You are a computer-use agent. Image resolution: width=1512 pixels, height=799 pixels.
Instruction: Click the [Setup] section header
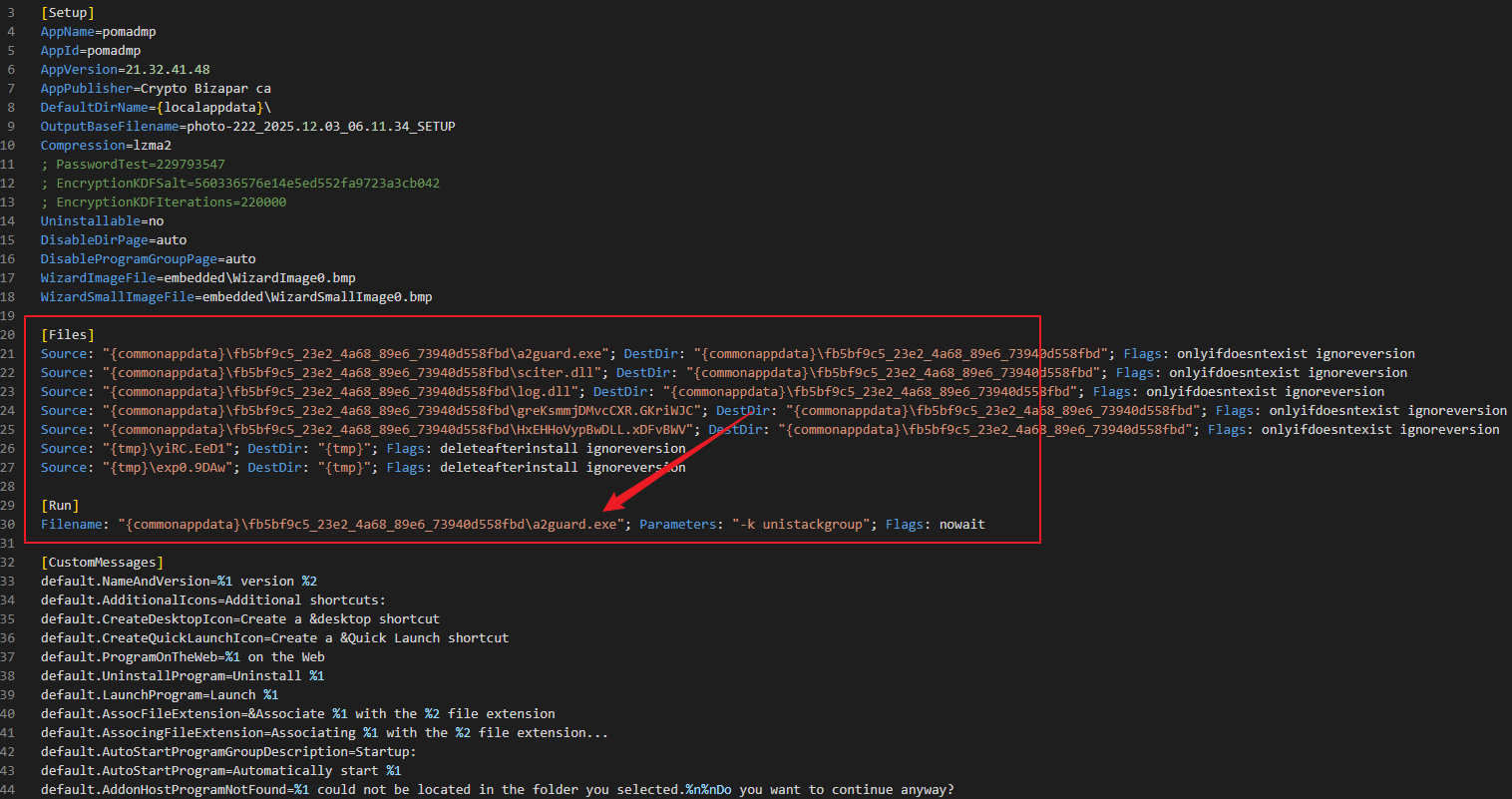pyautogui.click(x=67, y=13)
